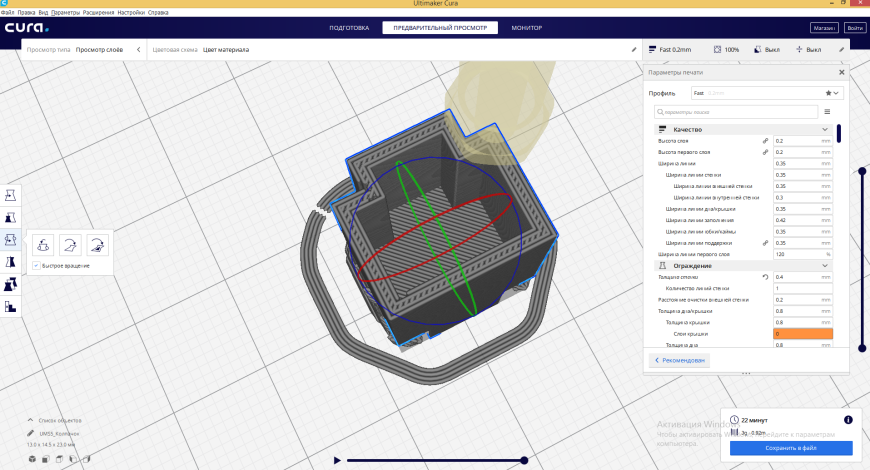Select the Mirror tool in left toolbar

pos(10,262)
